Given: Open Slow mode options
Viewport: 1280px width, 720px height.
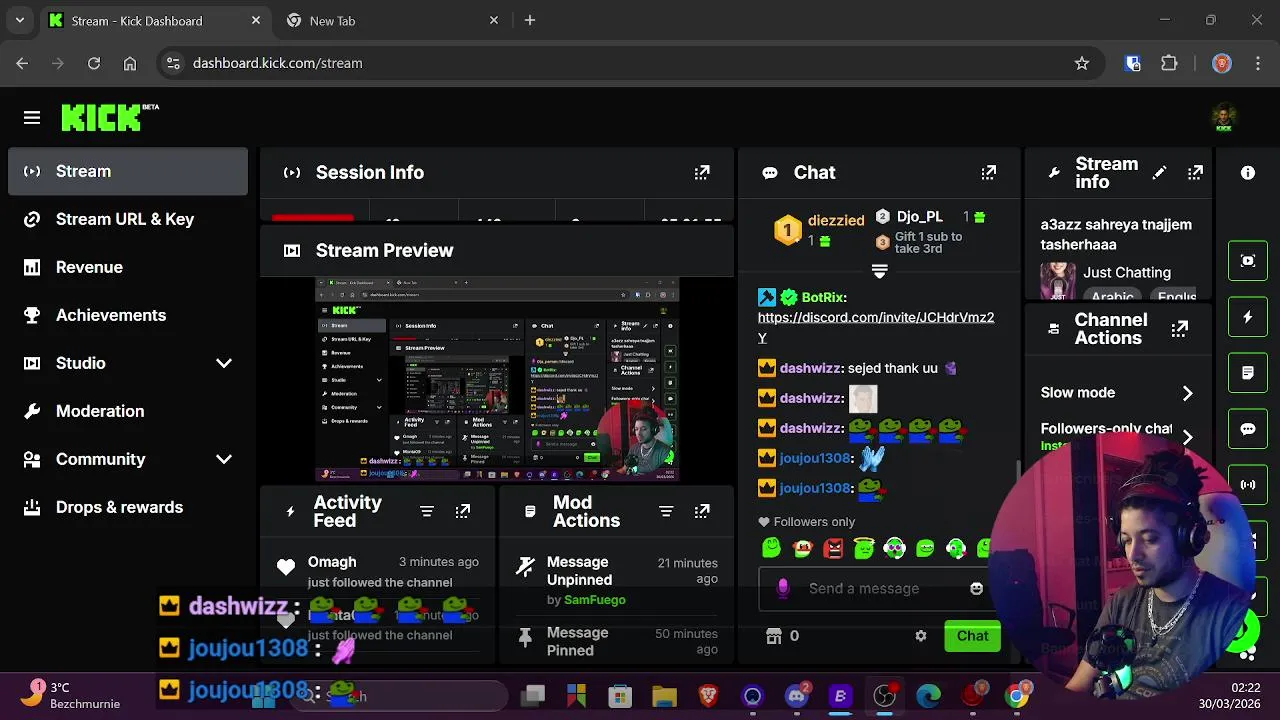Looking at the screenshot, I should click(1117, 393).
